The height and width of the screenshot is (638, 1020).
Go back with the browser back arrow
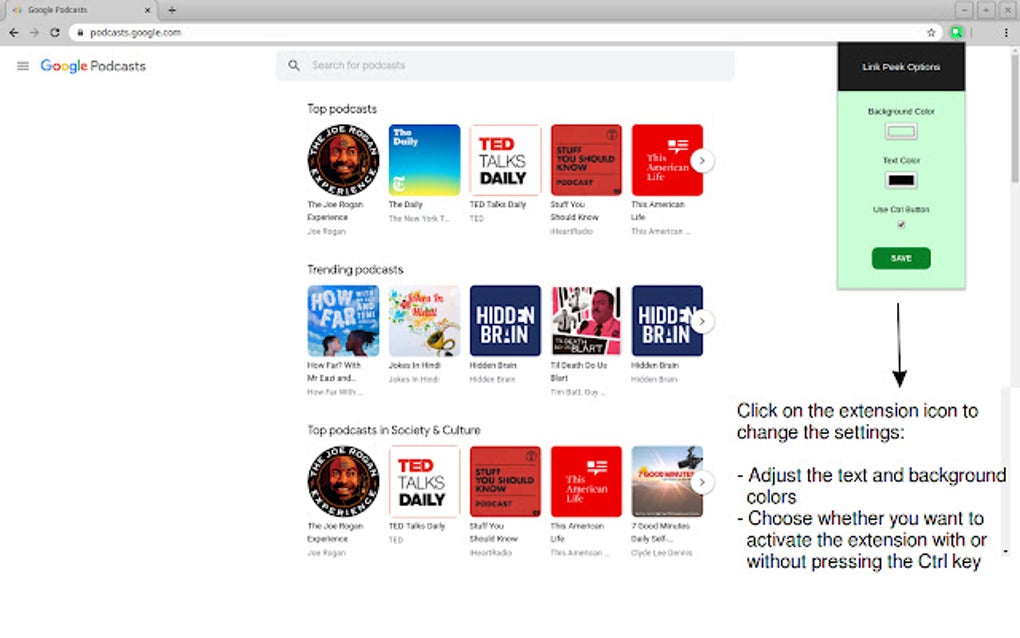pos(14,32)
